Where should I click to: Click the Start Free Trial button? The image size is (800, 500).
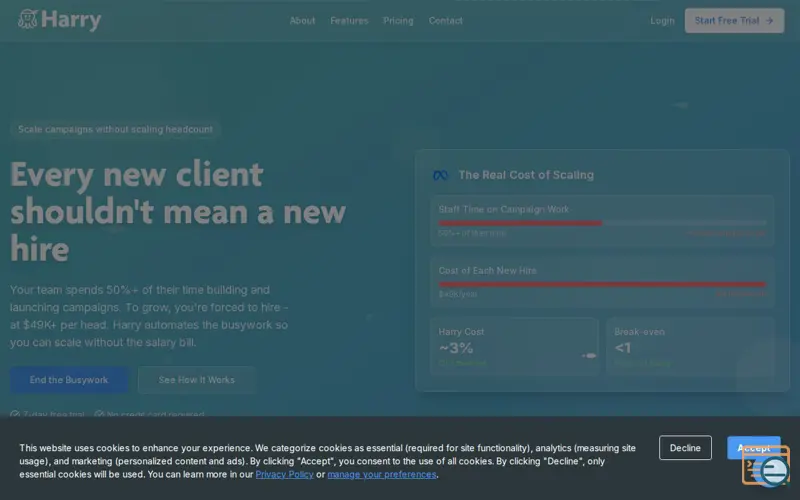tap(734, 20)
